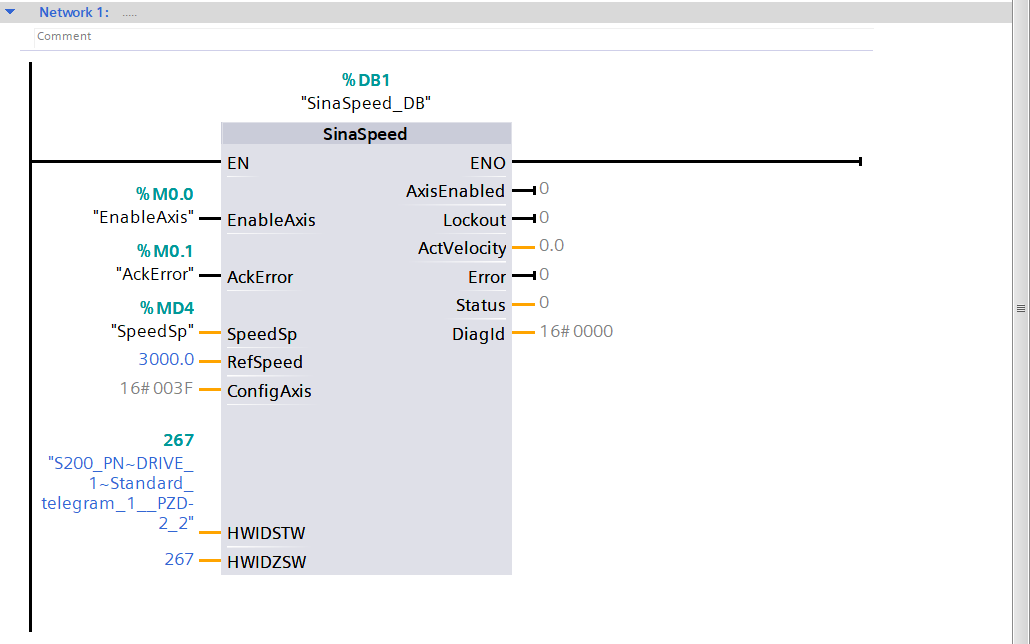Select the %MD4 address
Image resolution: width=1030 pixels, height=644 pixels.
point(167,308)
